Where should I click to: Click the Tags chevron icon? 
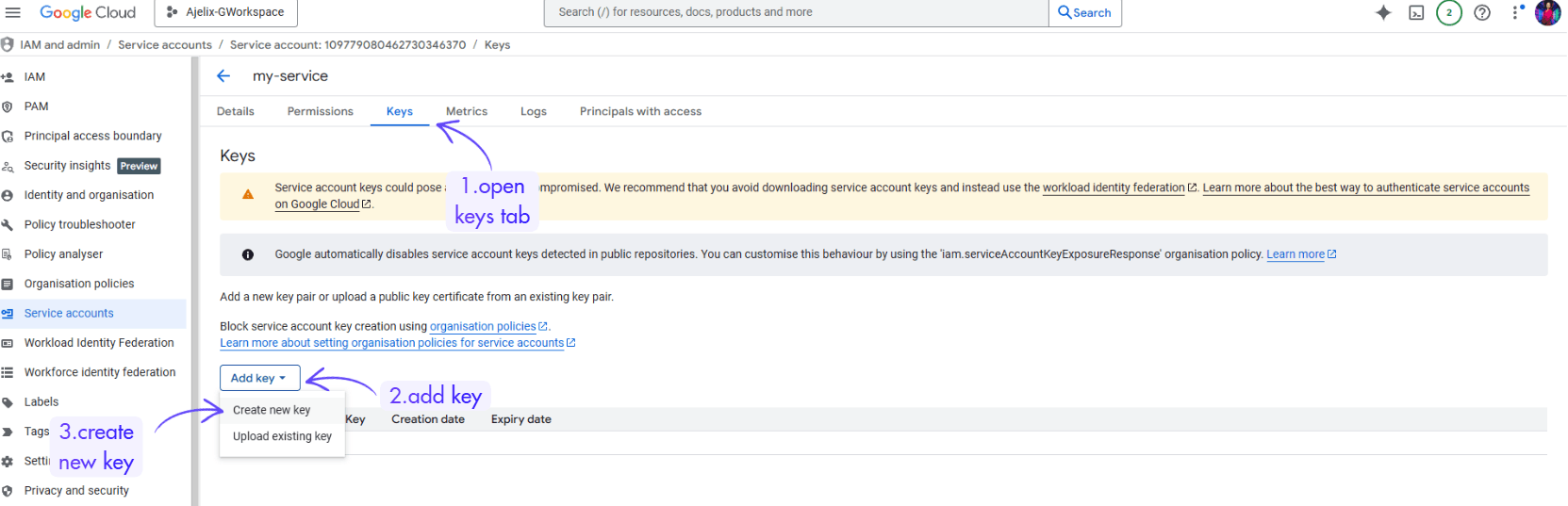[x=8, y=432]
